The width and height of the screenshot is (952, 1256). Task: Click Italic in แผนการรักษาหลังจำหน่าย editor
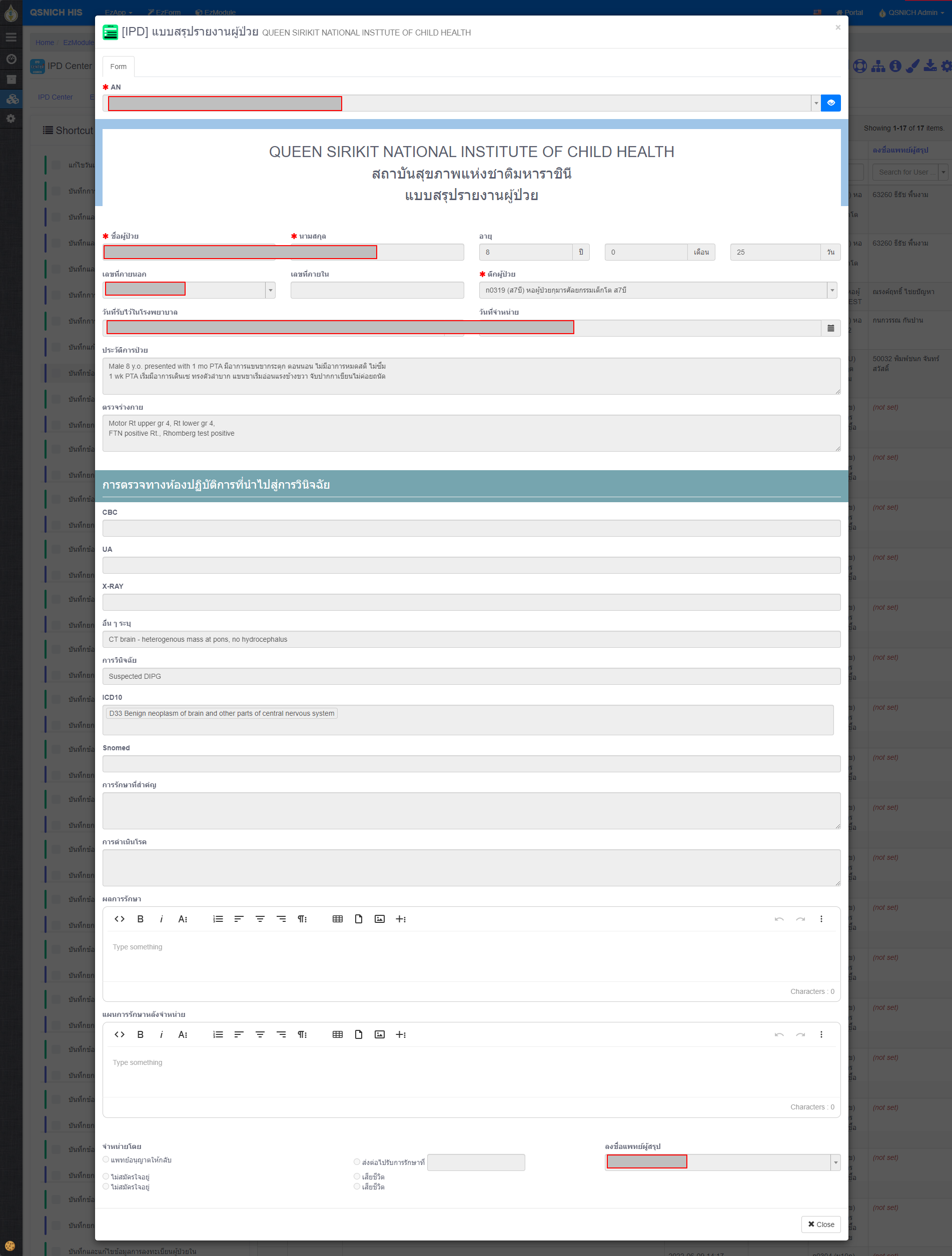point(161,1034)
